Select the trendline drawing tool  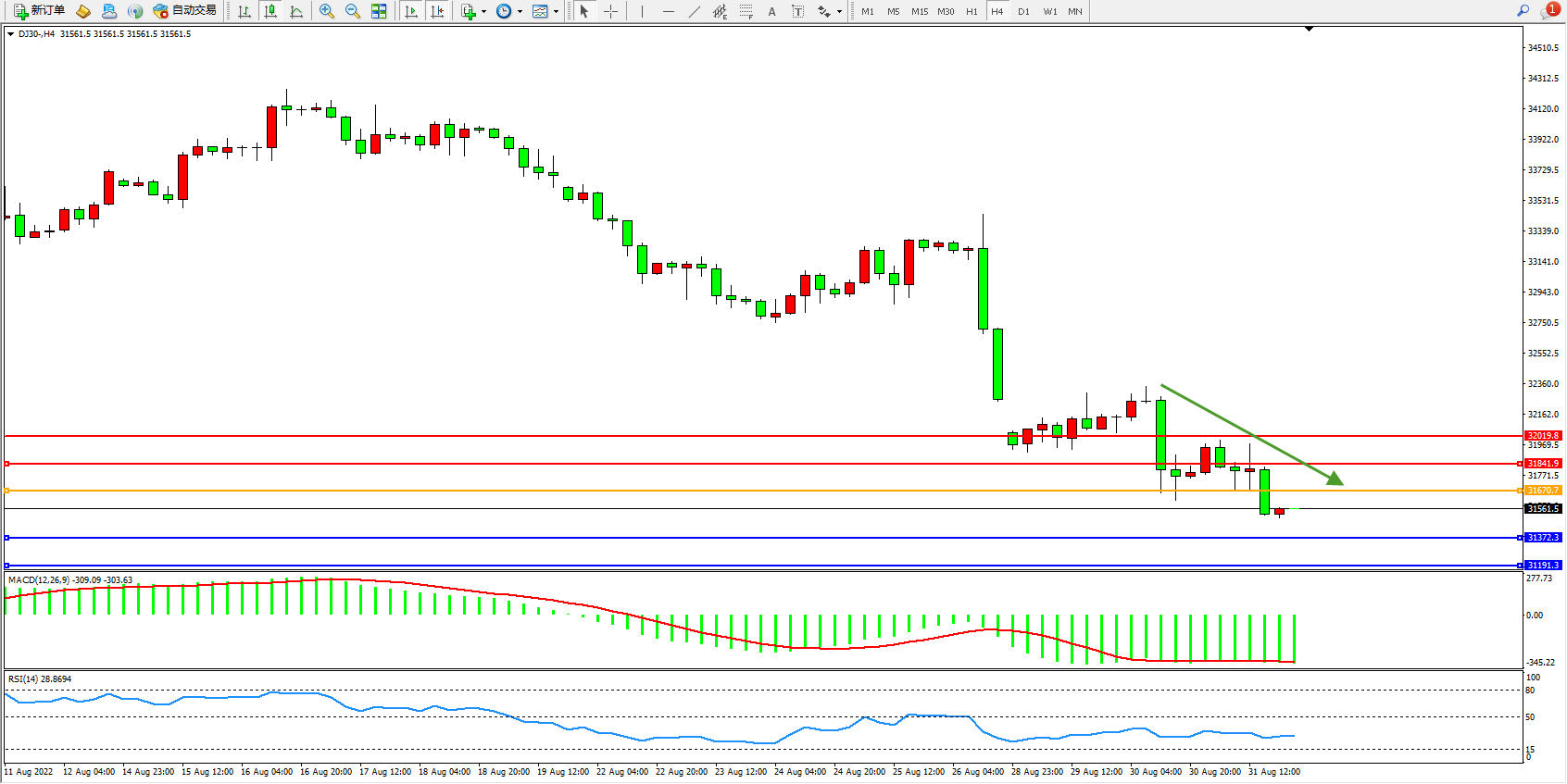pyautogui.click(x=695, y=11)
